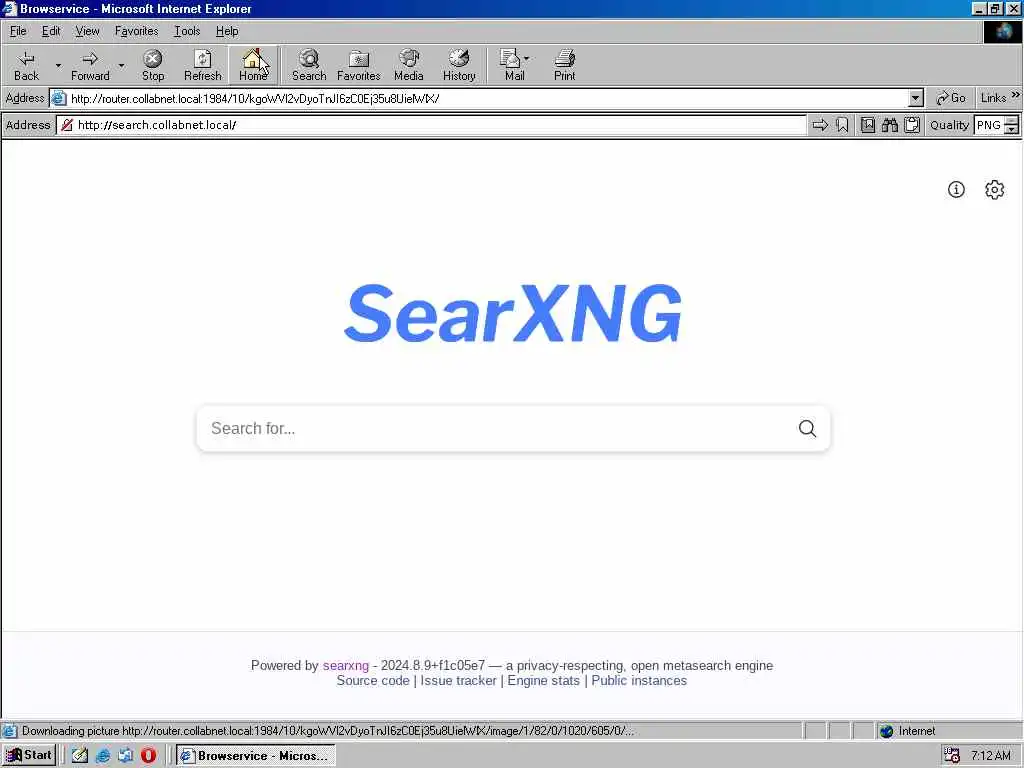Open the IE Search toolbar button
Screen dimensions: 1024x768
click(309, 65)
